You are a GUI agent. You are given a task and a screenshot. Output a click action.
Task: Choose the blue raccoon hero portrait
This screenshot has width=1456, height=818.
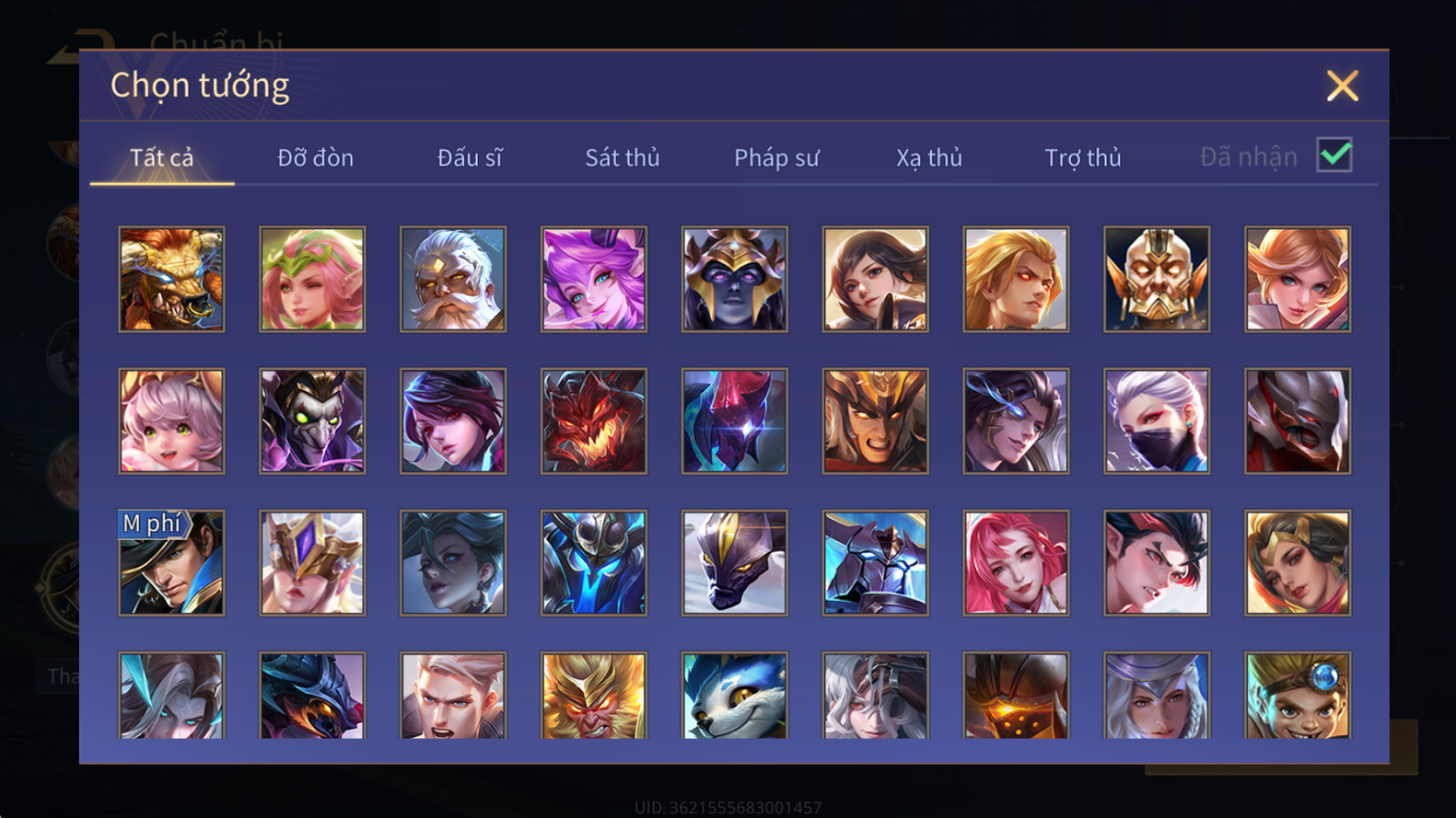tap(734, 696)
